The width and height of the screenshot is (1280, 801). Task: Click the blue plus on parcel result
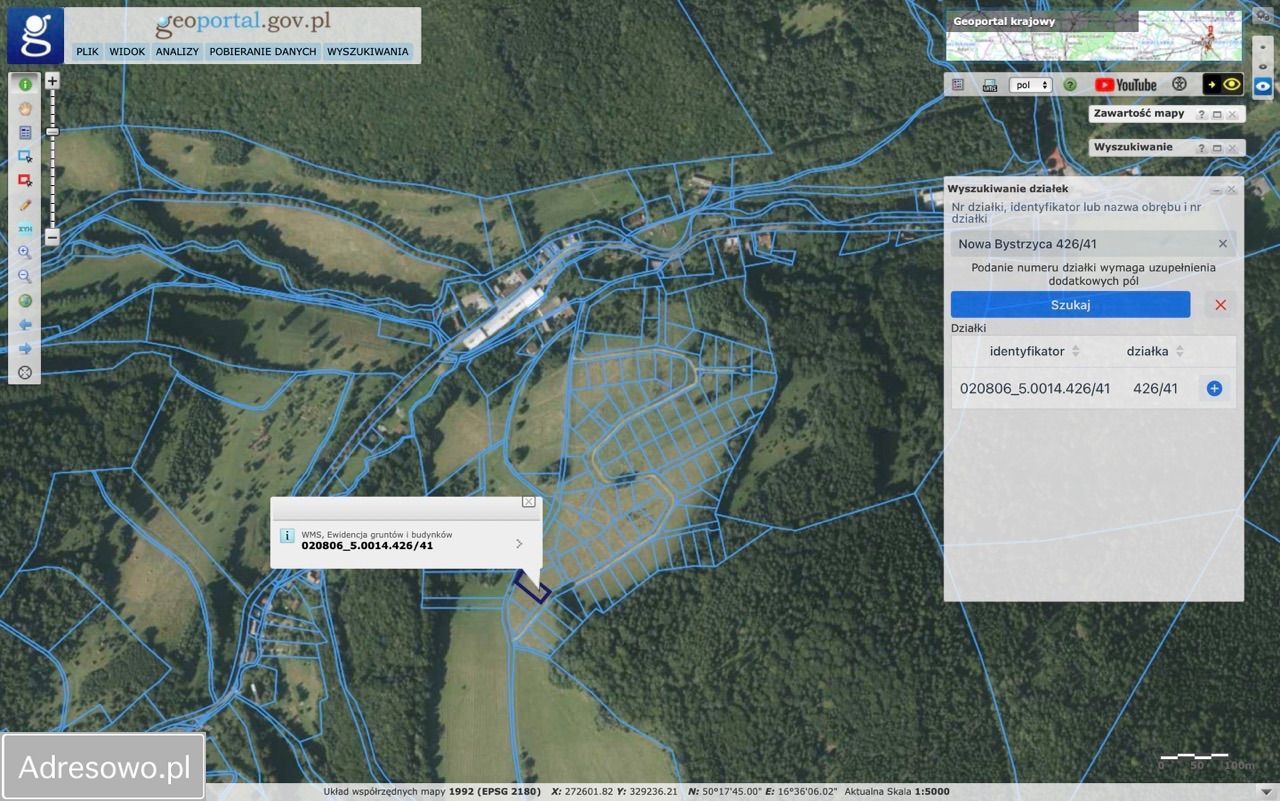(x=1214, y=388)
